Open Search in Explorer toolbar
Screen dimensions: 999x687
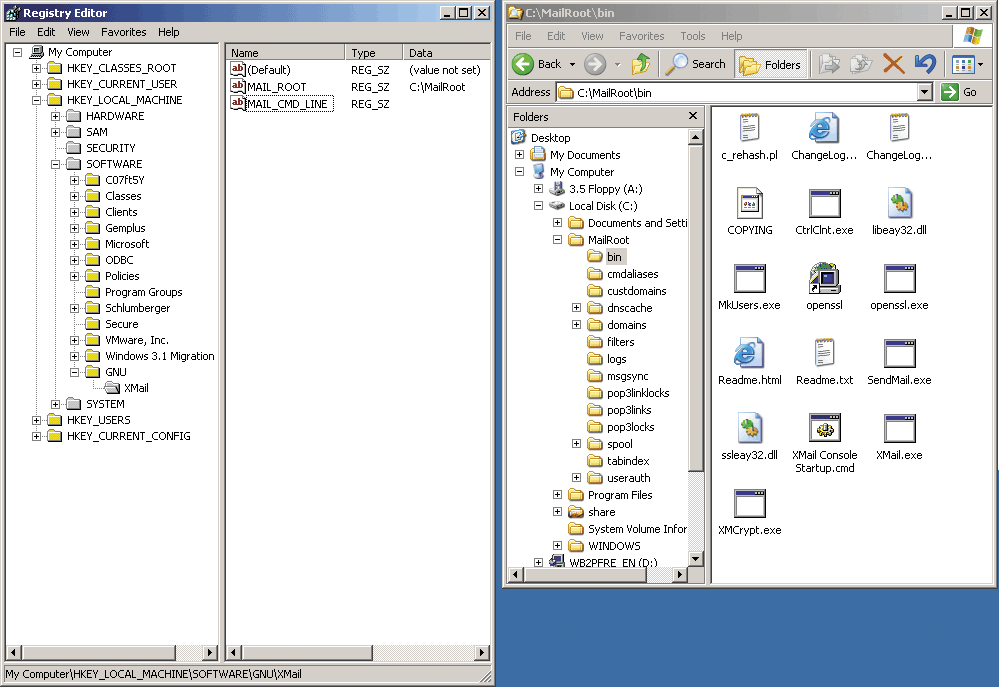point(695,64)
